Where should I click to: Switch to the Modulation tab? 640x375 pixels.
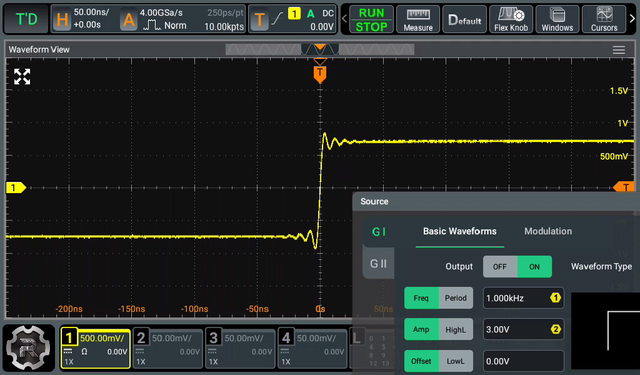pos(548,231)
